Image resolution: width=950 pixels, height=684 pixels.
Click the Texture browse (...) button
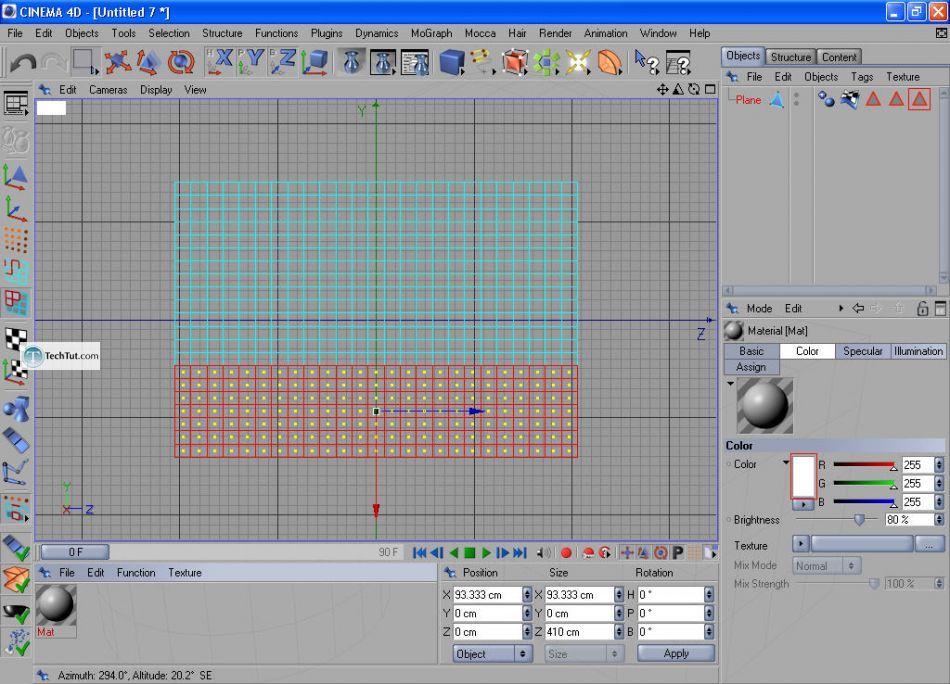tap(929, 544)
